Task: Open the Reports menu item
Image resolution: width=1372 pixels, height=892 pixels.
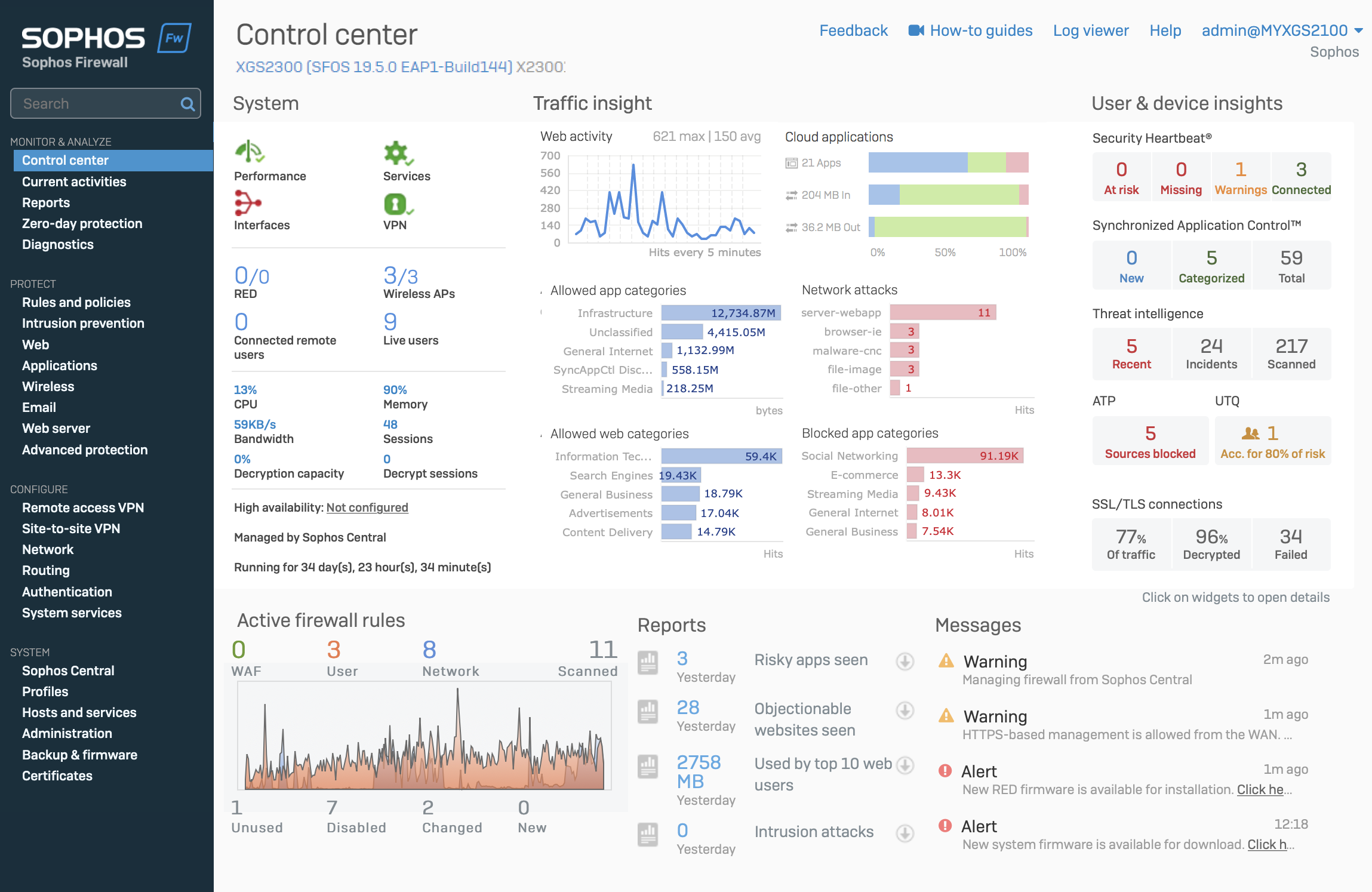Action: pyautogui.click(x=45, y=202)
